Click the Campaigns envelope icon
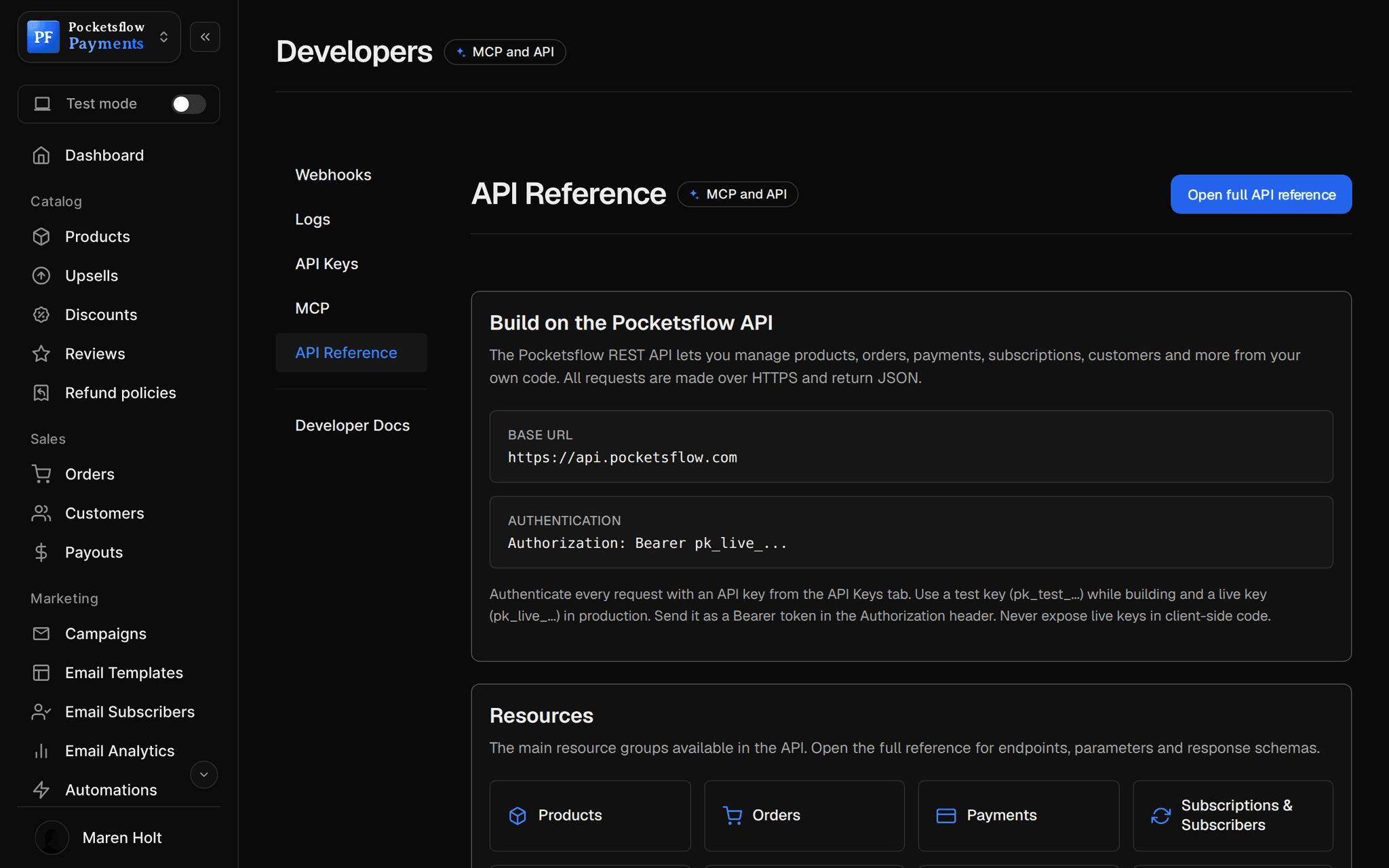Image resolution: width=1389 pixels, height=868 pixels. (41, 633)
